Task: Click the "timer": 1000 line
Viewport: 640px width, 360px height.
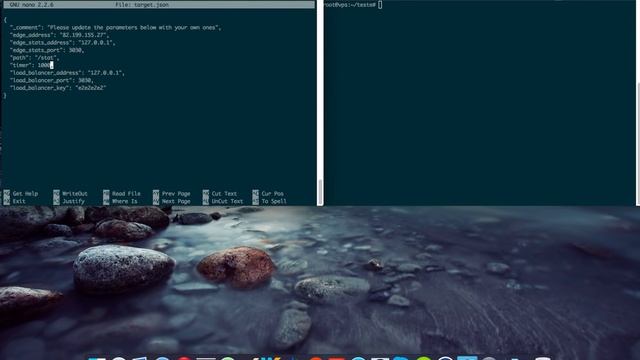Action: click(31, 65)
